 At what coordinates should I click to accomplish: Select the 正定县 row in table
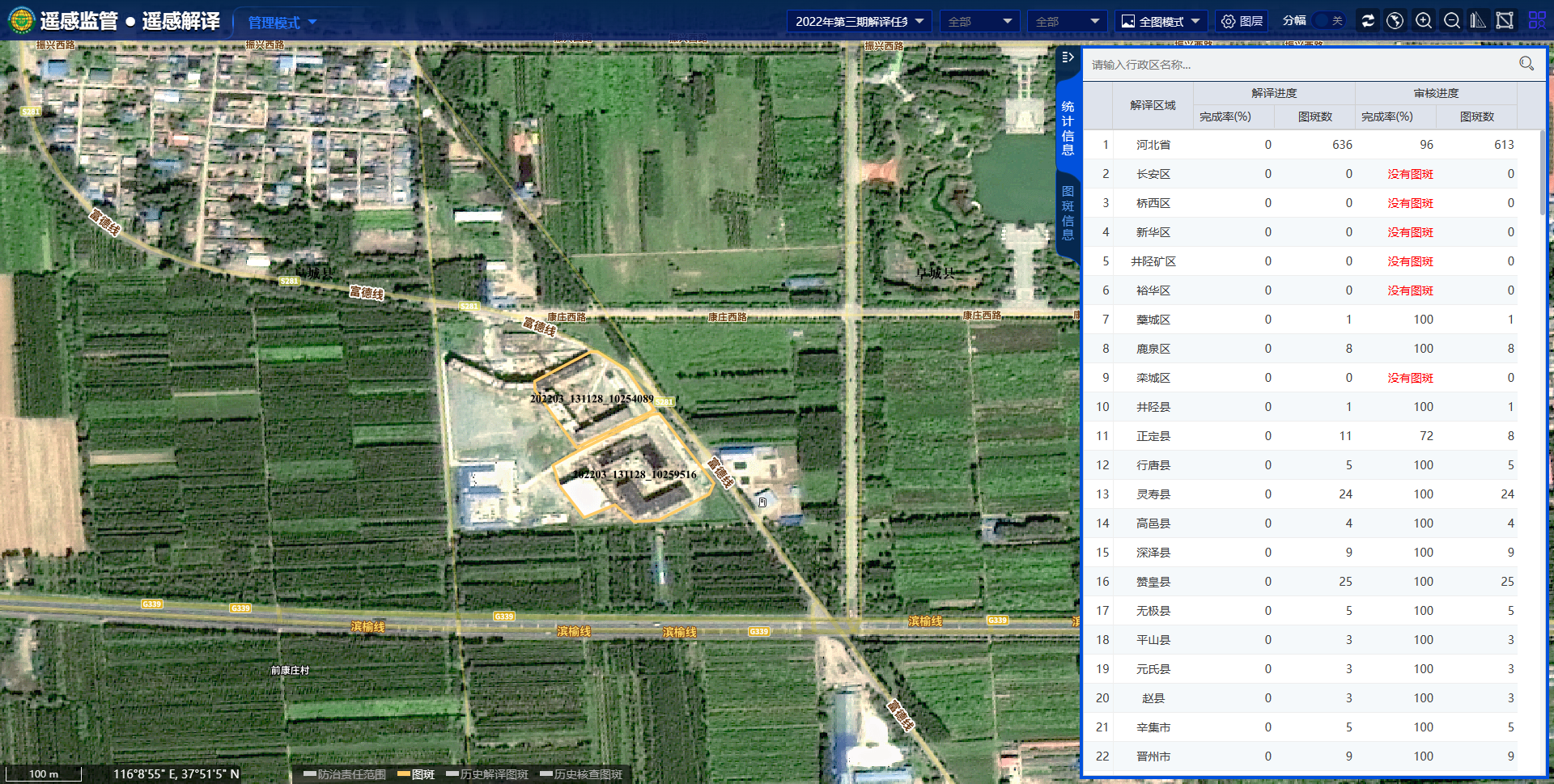pos(1153,436)
